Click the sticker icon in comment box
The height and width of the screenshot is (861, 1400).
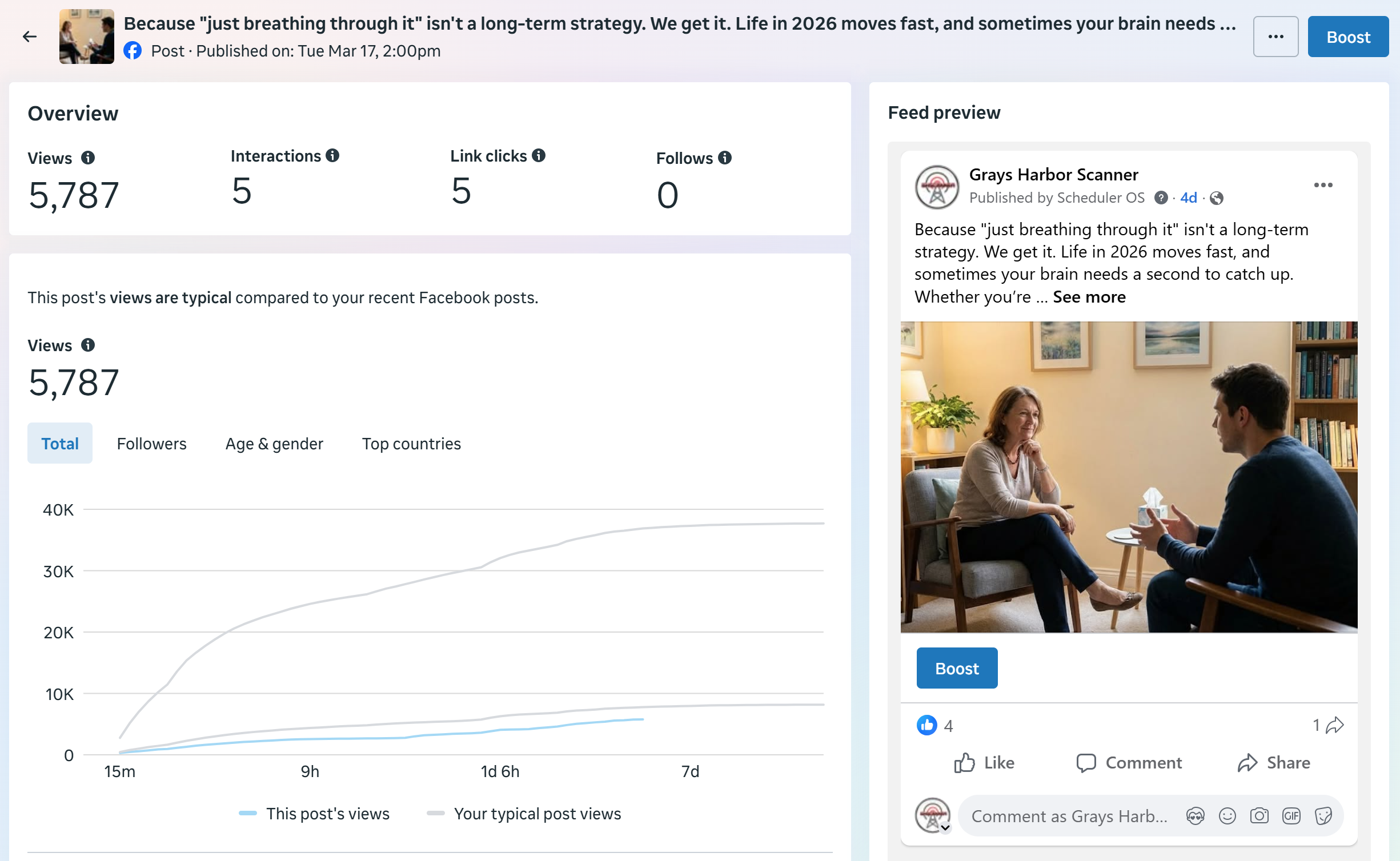(x=1323, y=816)
